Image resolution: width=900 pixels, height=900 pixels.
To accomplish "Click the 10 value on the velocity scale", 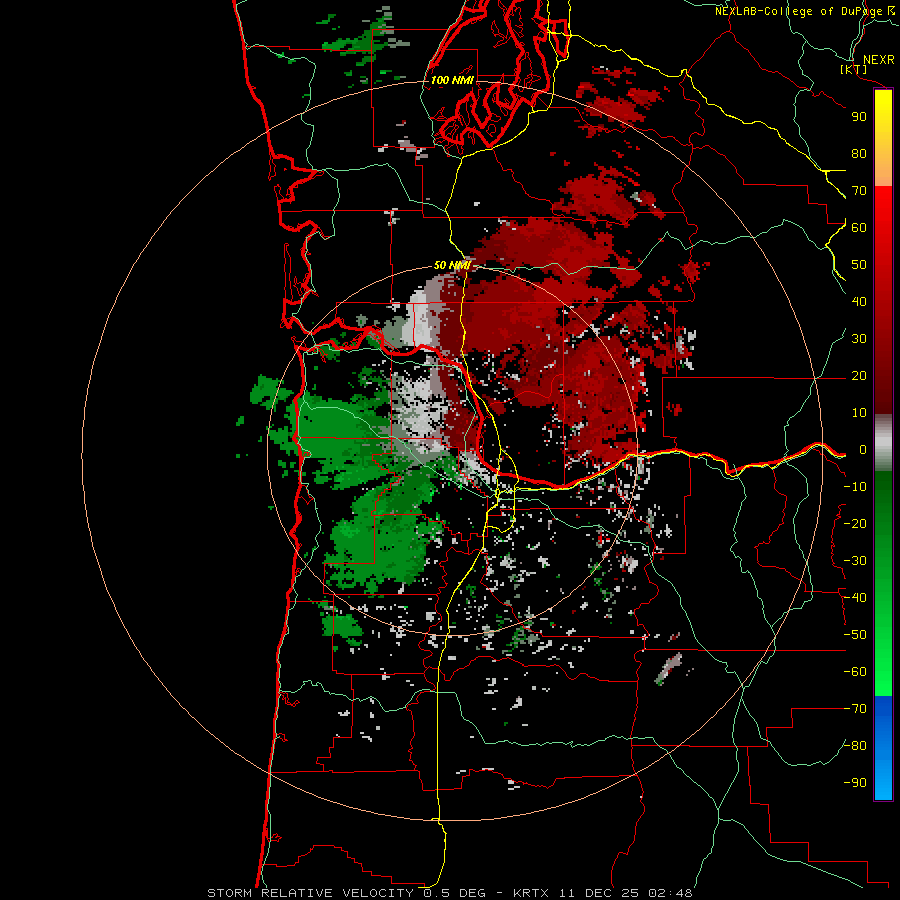I will click(x=859, y=413).
